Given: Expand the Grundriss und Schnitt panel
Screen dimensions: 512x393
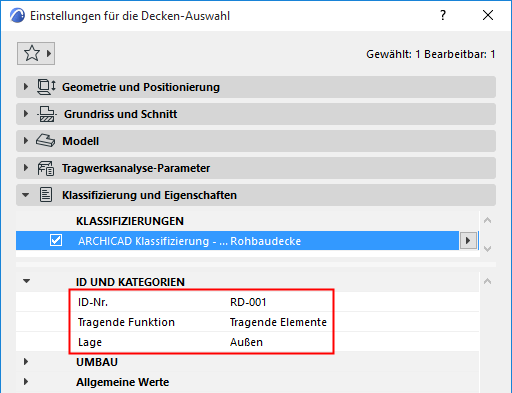Looking at the screenshot, I should click(x=26, y=114).
